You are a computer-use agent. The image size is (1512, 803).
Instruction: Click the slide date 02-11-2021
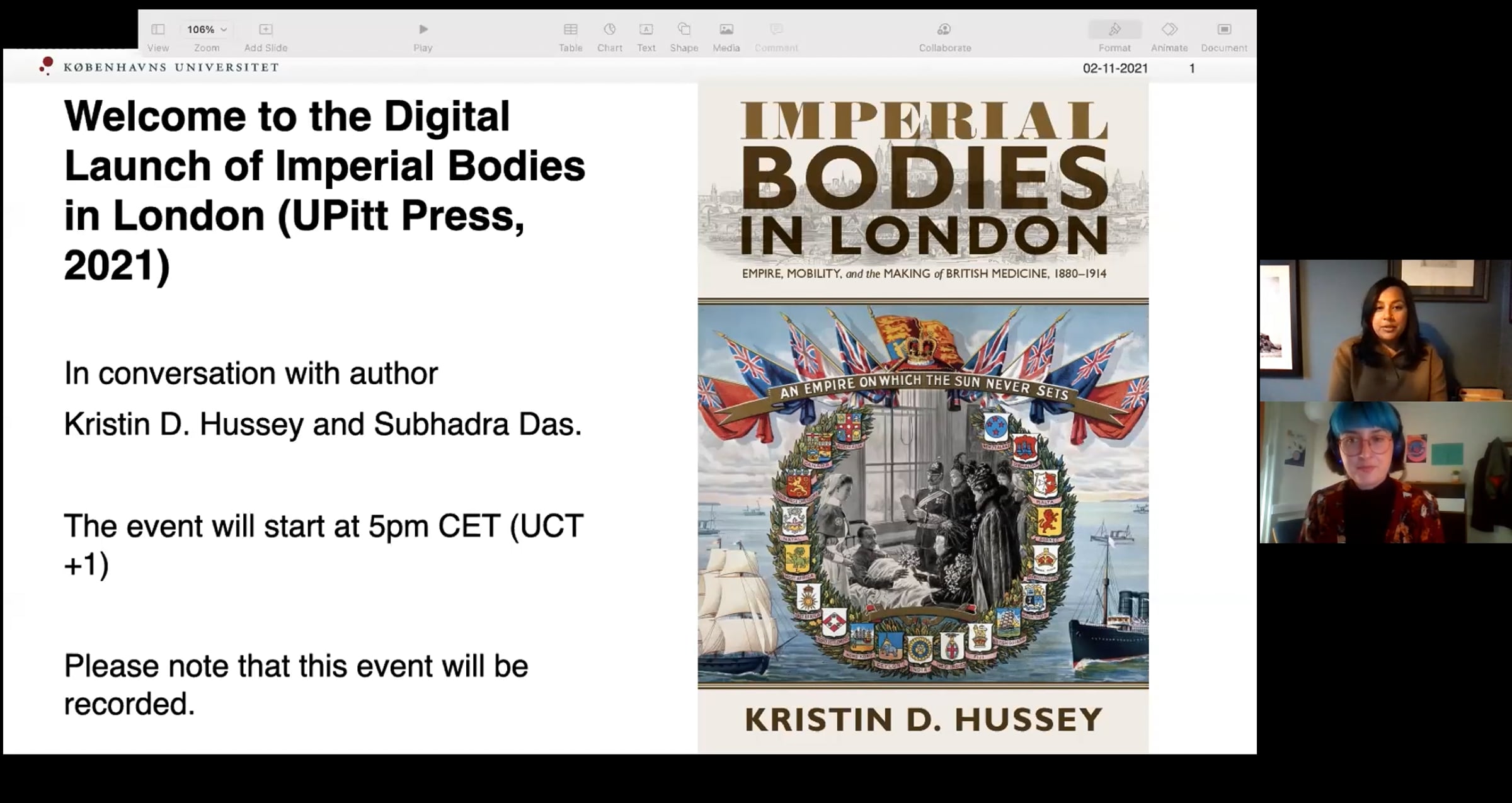tap(1115, 68)
